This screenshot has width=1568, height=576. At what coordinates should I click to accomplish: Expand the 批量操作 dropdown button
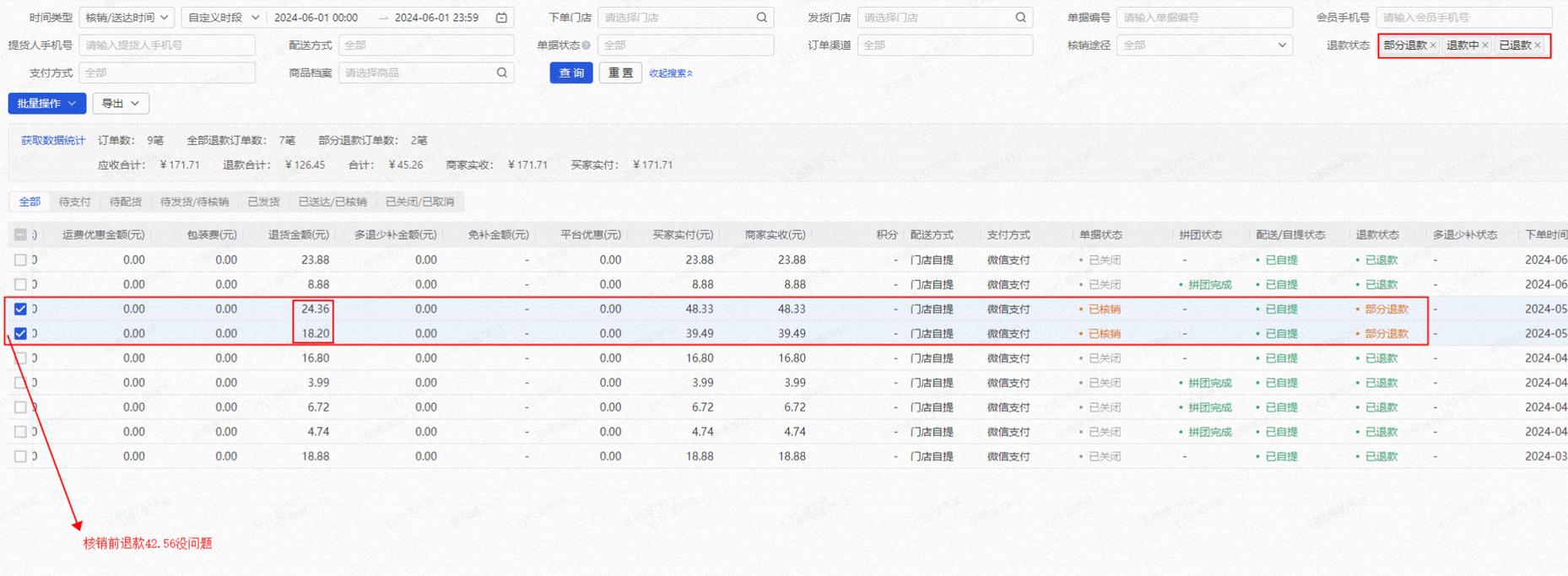point(47,104)
